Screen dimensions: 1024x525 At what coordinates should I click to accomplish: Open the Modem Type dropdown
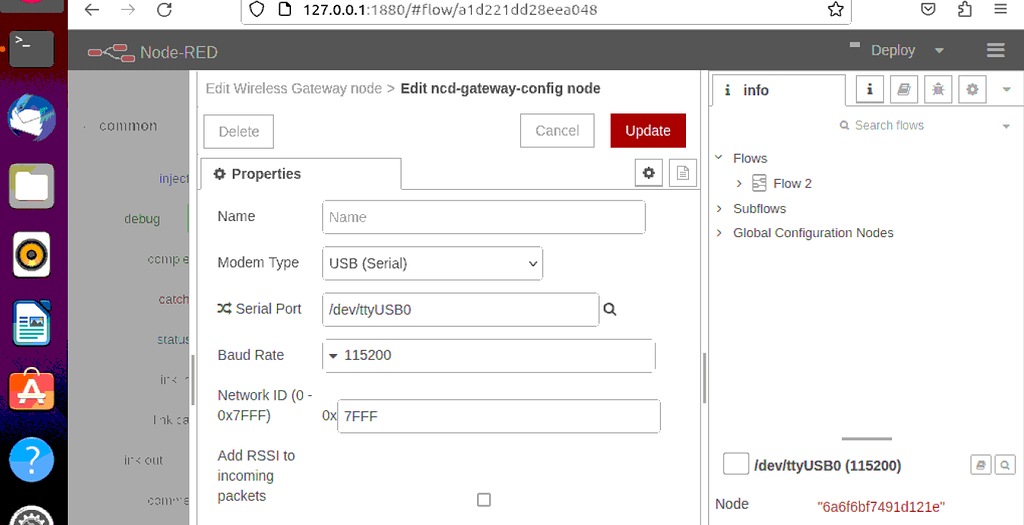432,263
